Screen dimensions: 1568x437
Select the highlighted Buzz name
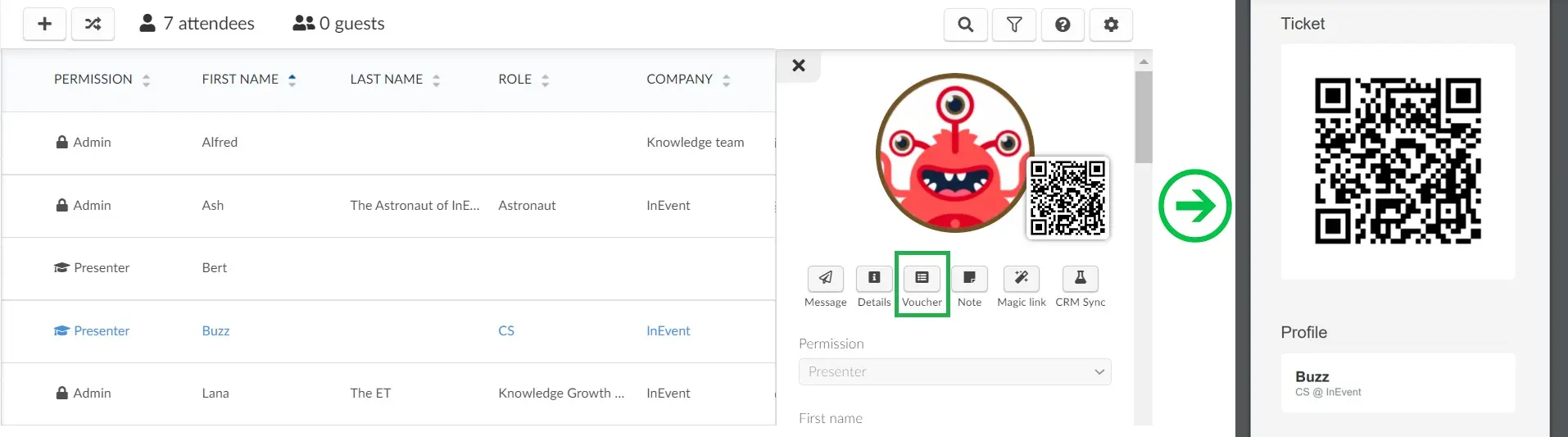tap(215, 331)
